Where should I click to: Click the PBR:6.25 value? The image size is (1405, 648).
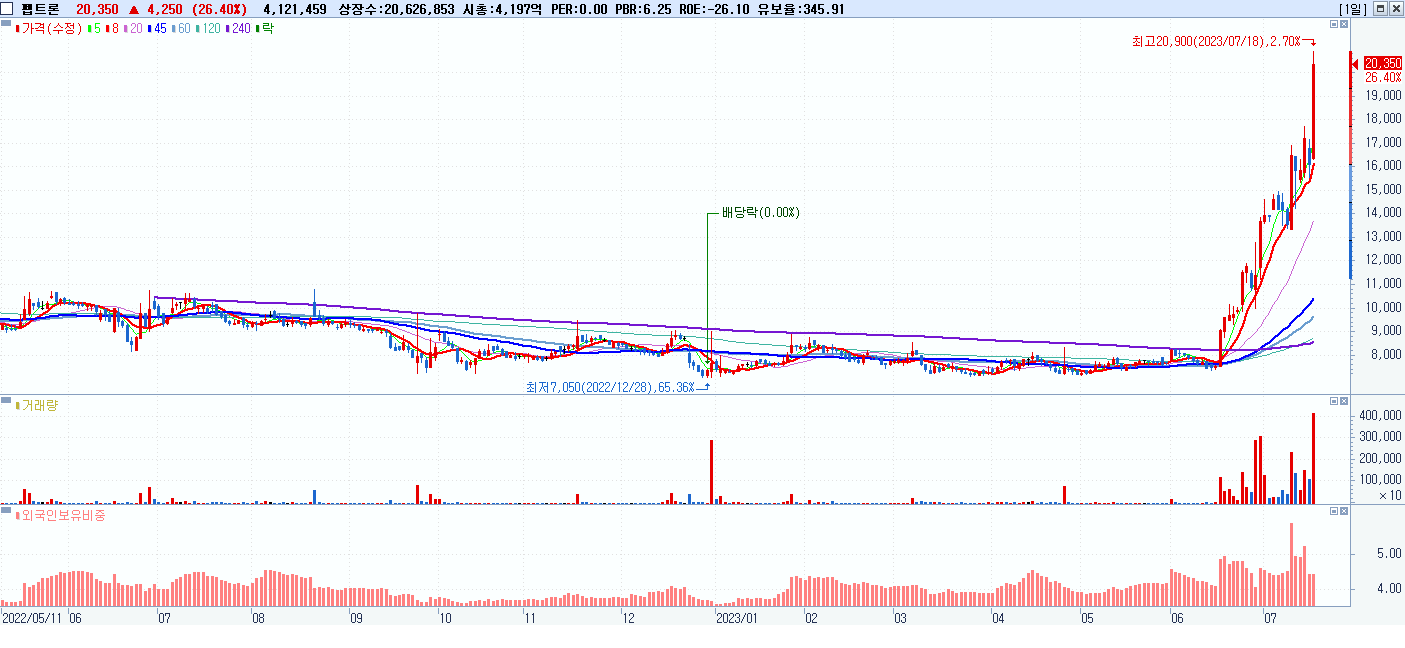coord(643,8)
